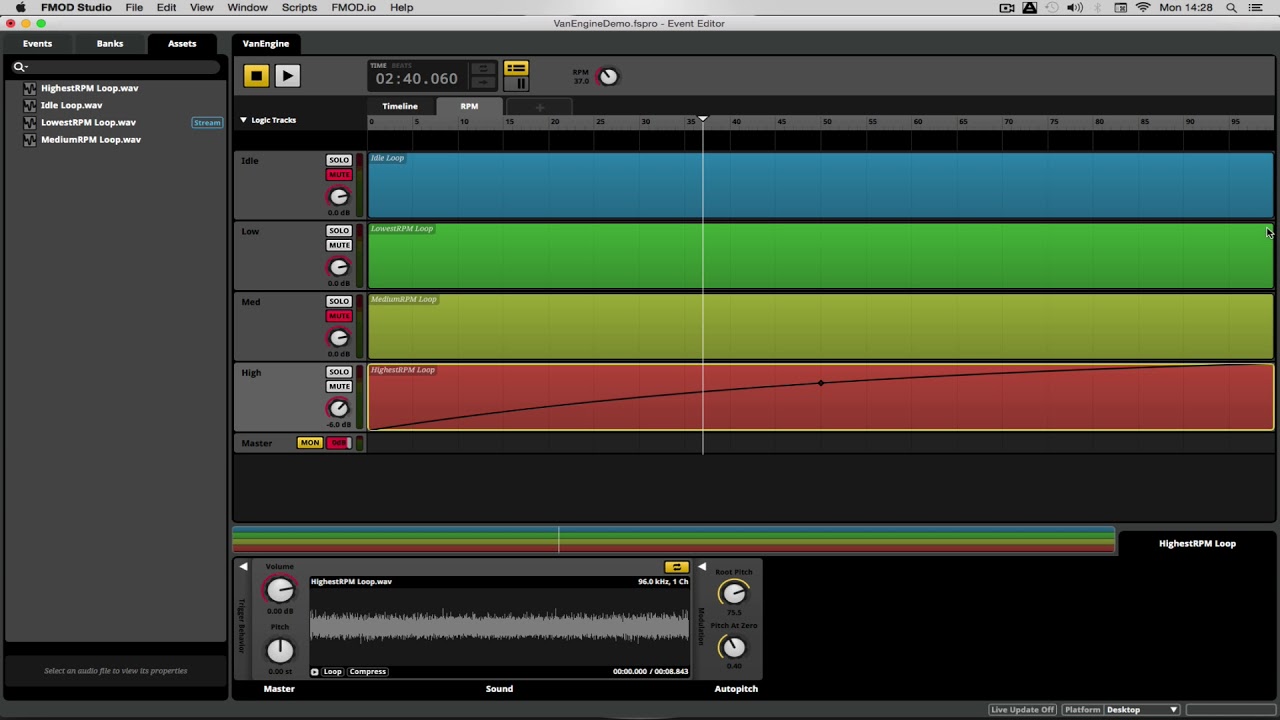Add a new parameter sheet with plus tab

pos(539,107)
